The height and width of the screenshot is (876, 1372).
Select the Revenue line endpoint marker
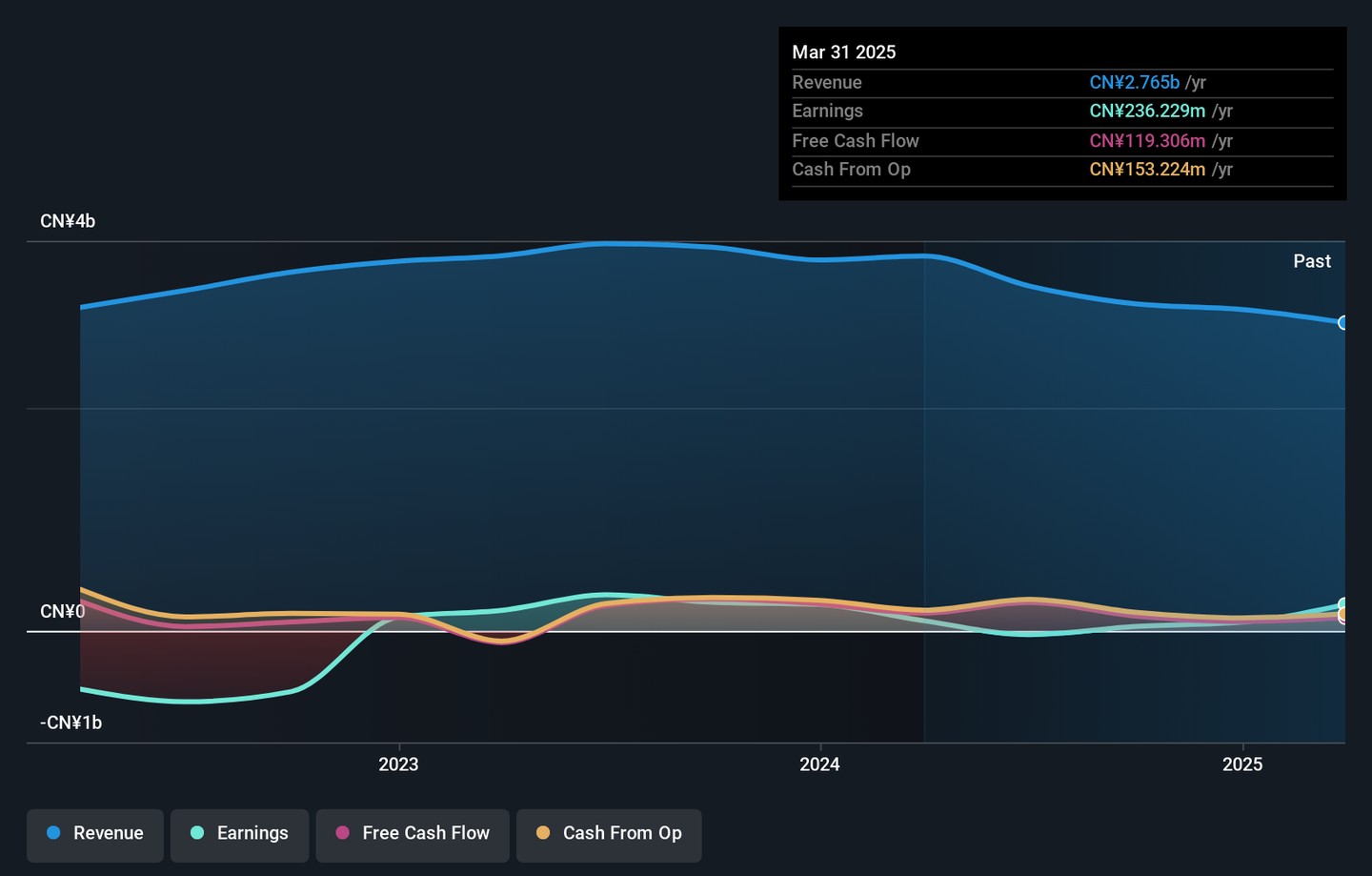(x=1342, y=323)
